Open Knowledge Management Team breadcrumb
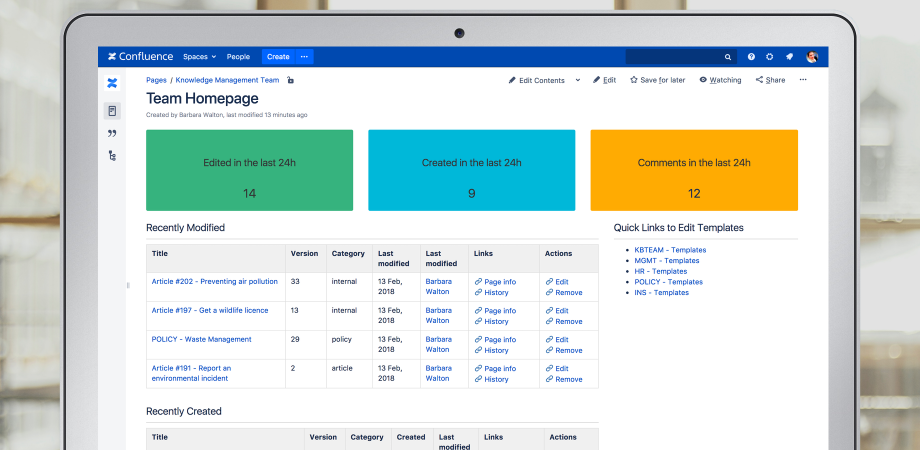This screenshot has height=450, width=920. [227, 80]
